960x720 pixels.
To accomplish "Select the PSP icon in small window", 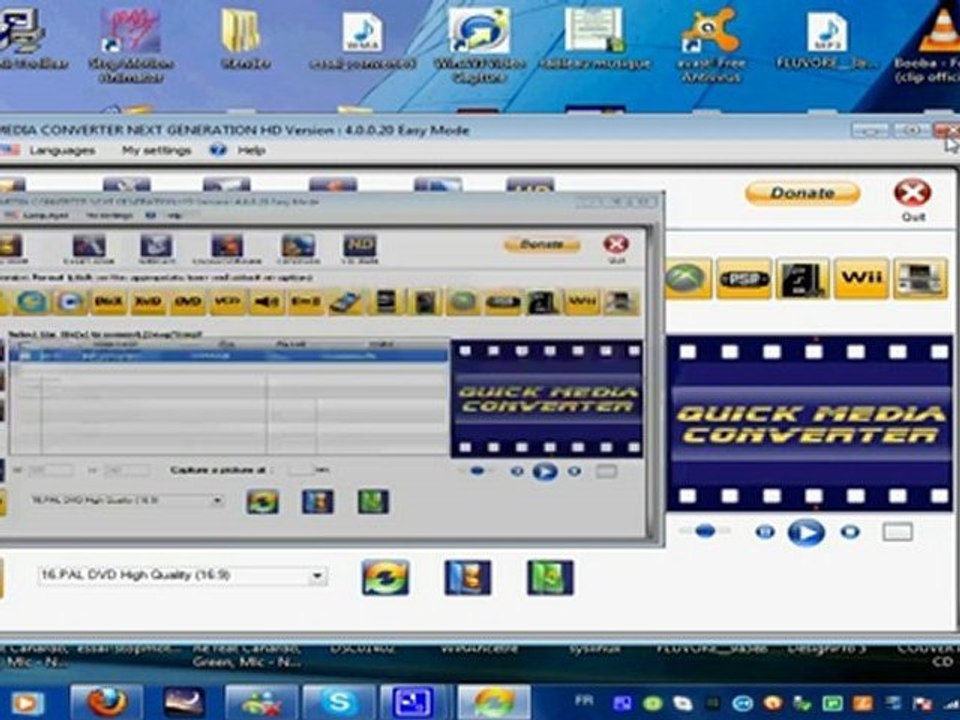I will 503,302.
